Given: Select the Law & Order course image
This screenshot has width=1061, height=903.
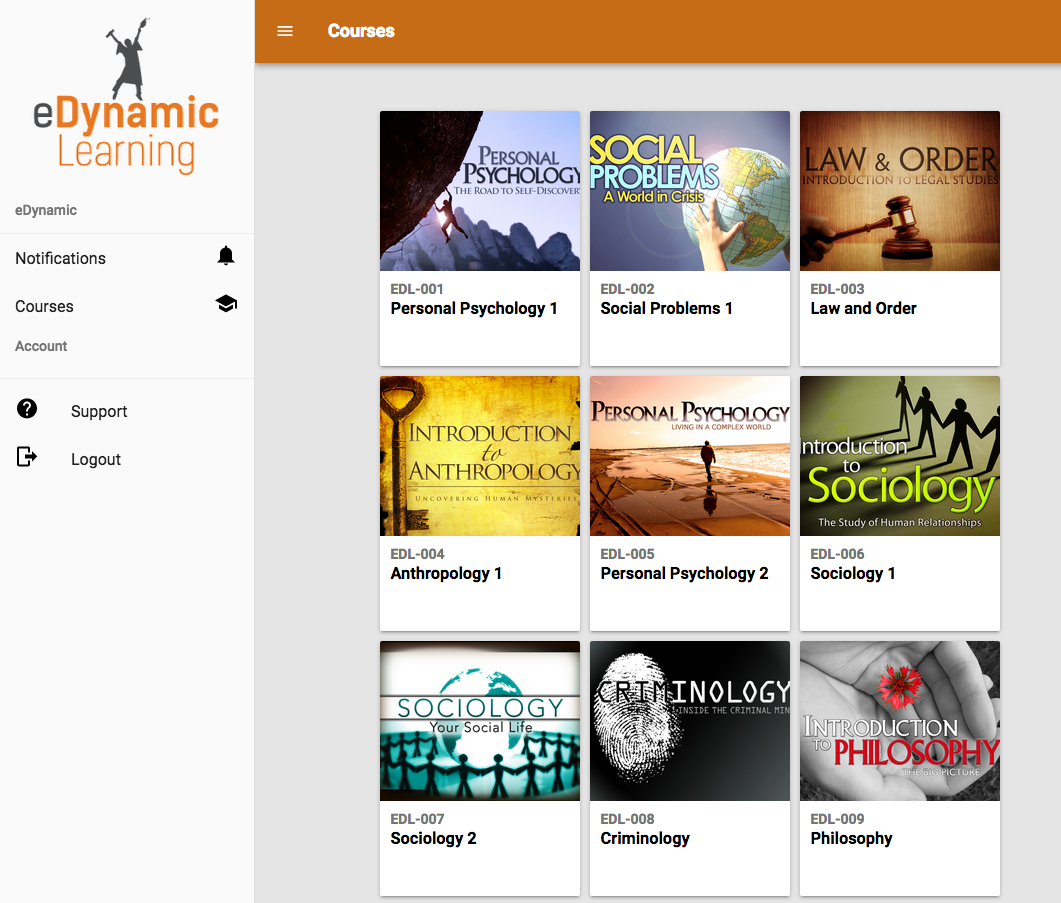Looking at the screenshot, I should tap(900, 191).
